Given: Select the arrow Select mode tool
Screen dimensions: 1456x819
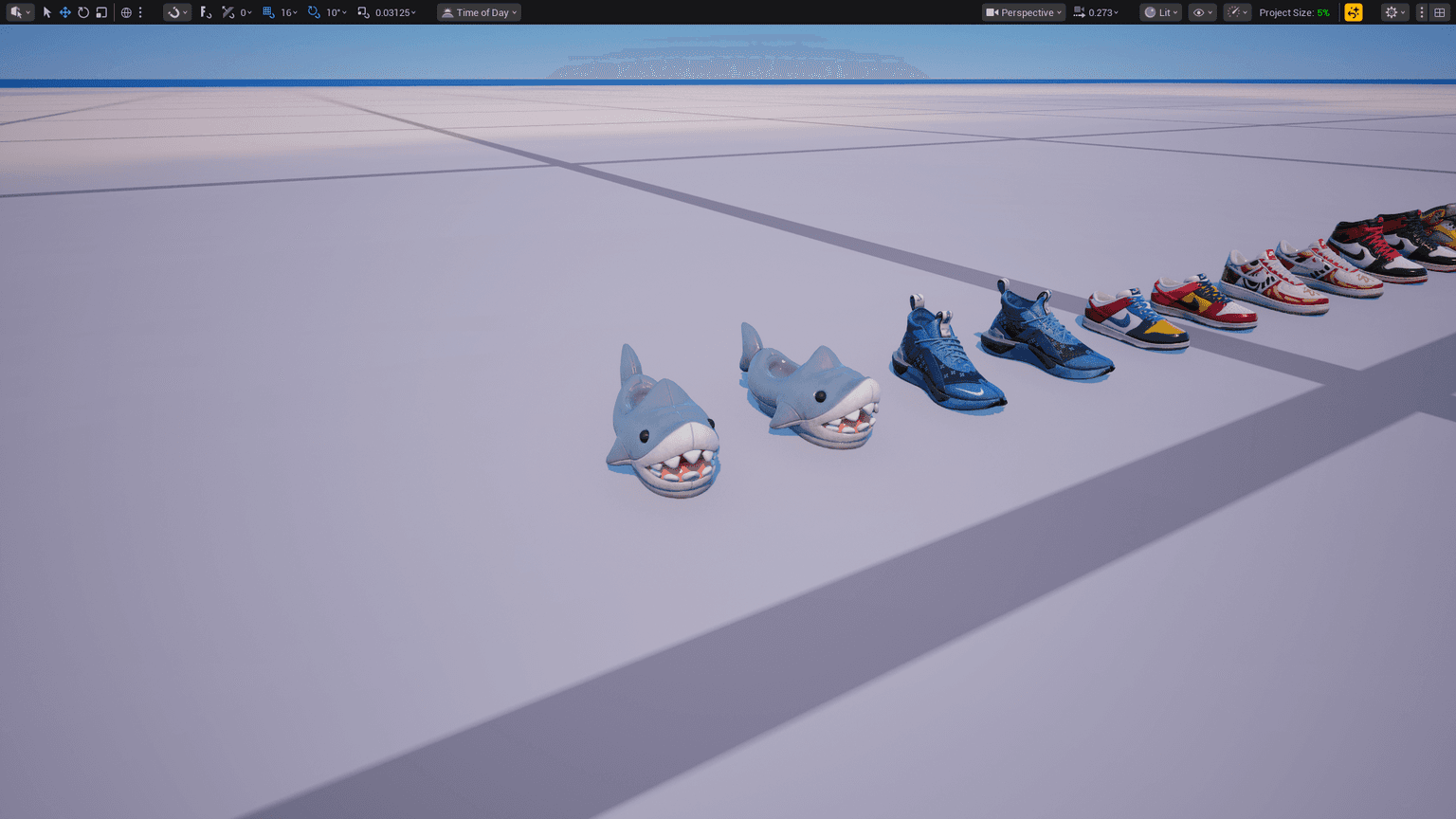Looking at the screenshot, I should pyautogui.click(x=46, y=12).
